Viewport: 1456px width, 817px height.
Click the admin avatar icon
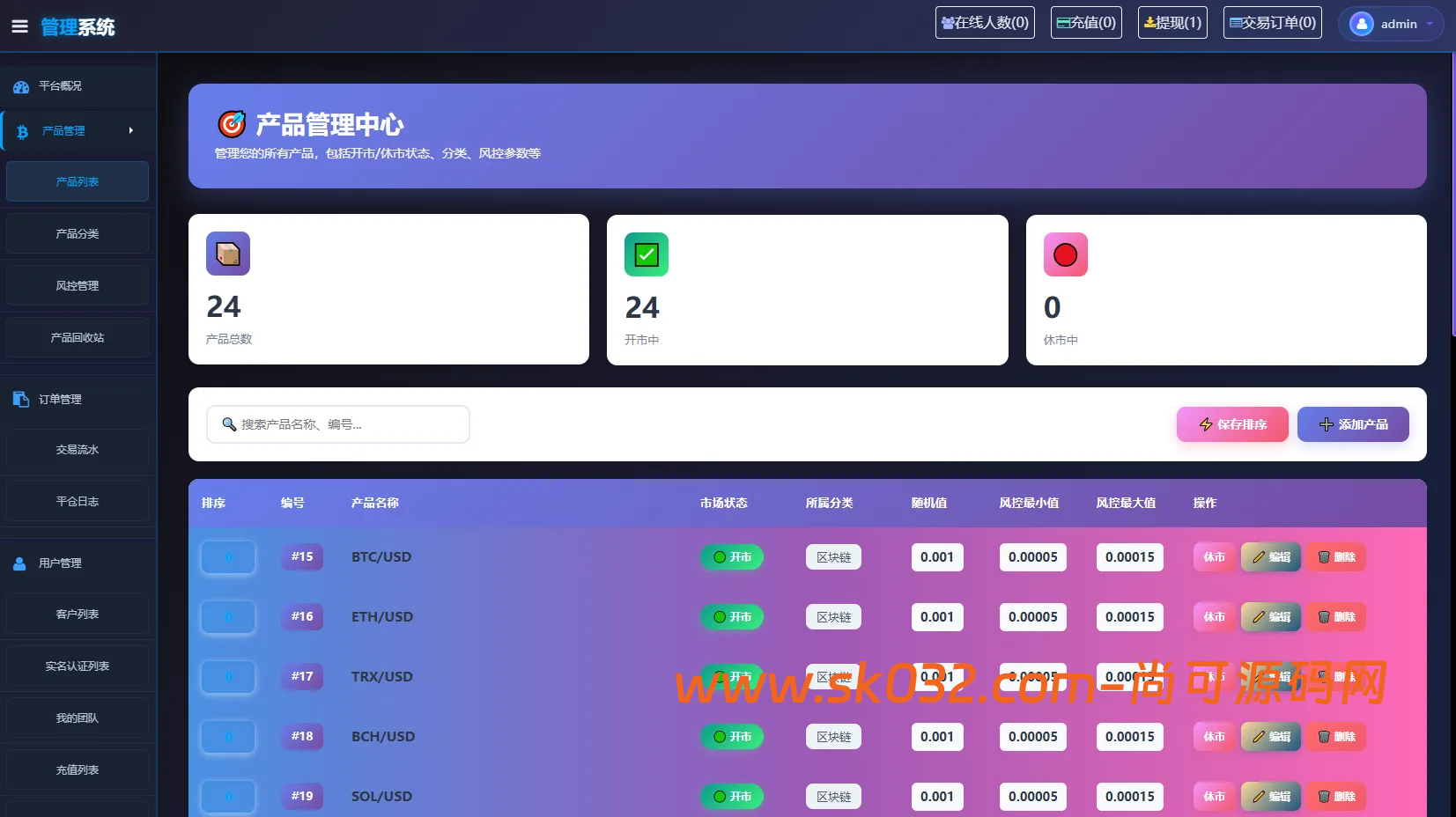1361,24
